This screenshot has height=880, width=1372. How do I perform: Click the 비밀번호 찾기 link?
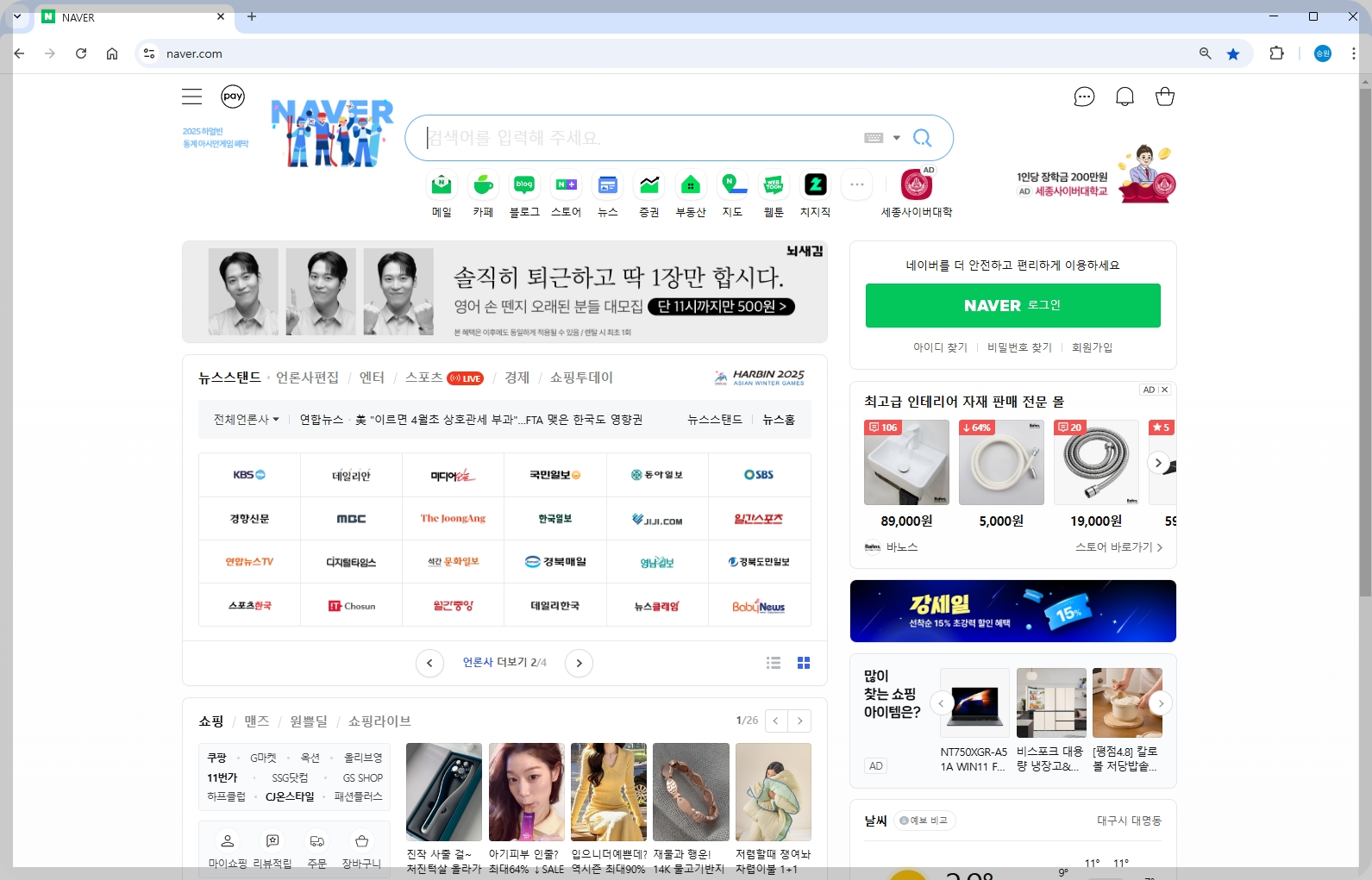[x=1019, y=347]
